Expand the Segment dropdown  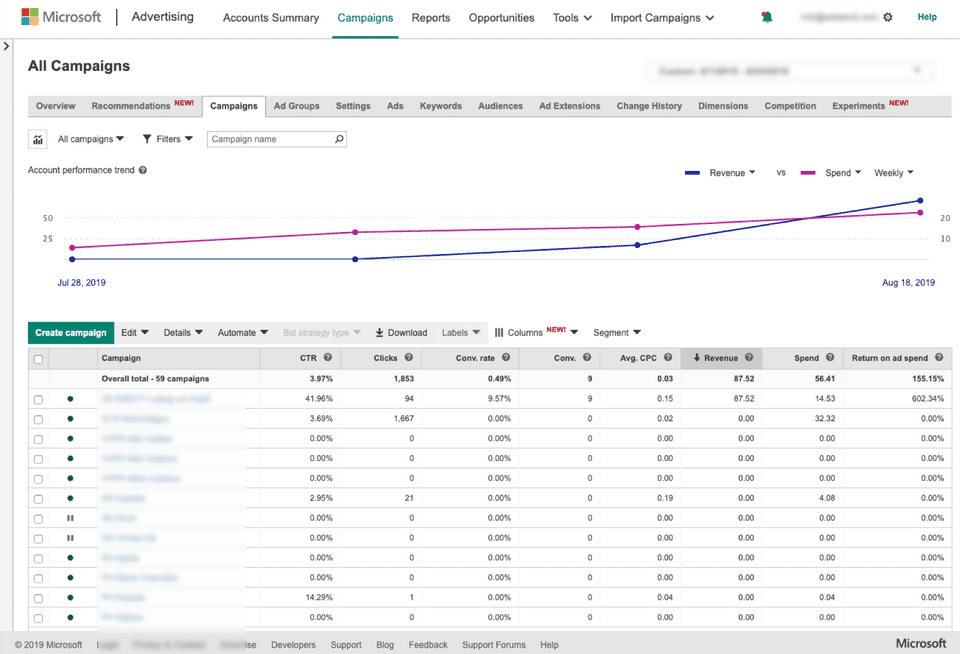click(x=617, y=333)
